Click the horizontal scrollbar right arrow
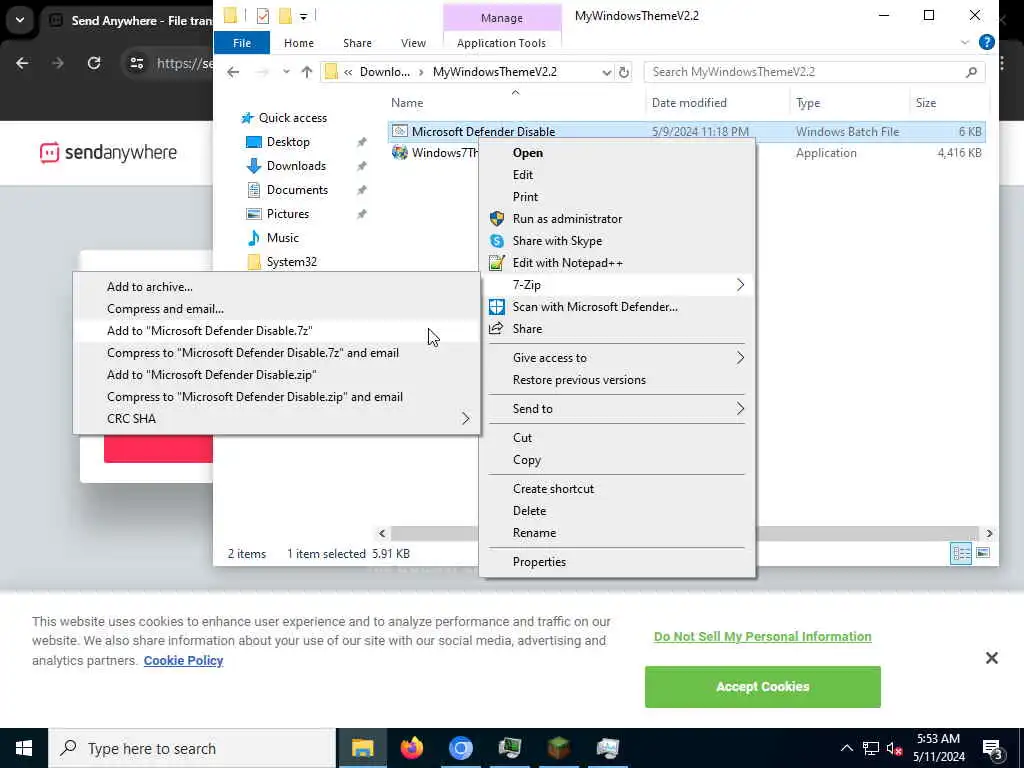 click(x=989, y=534)
